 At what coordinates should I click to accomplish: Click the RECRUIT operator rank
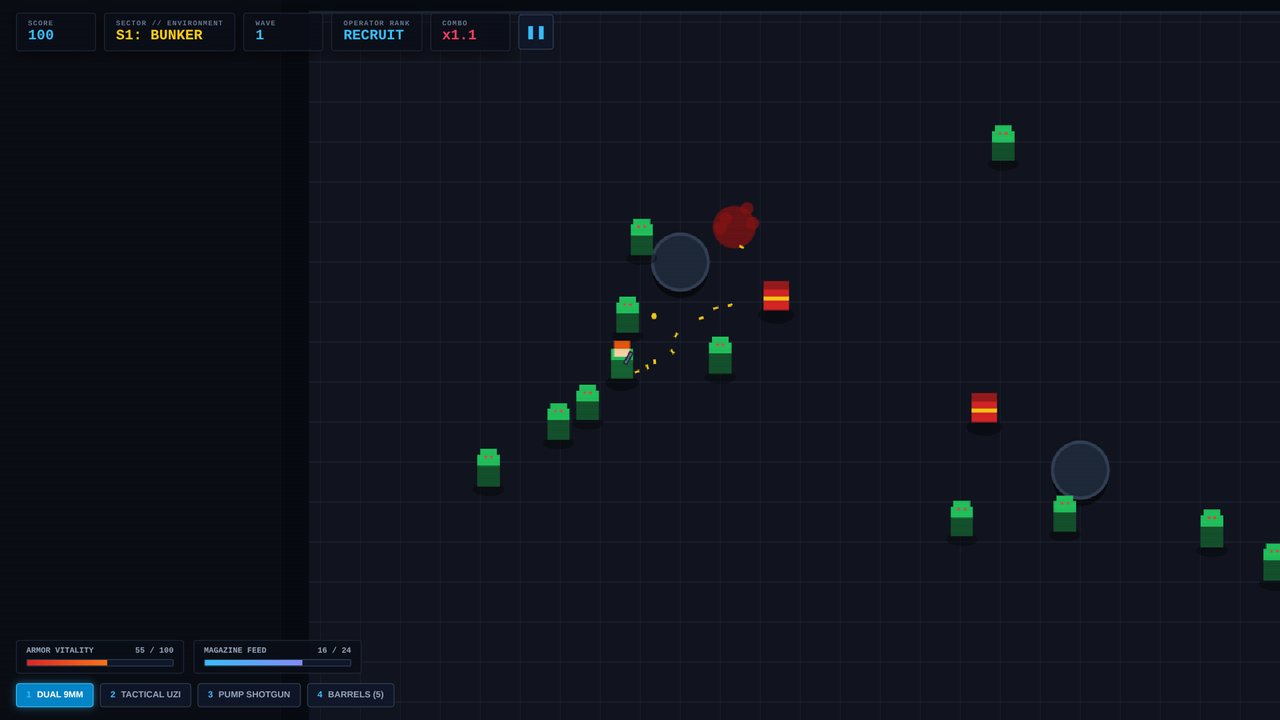coord(374,36)
